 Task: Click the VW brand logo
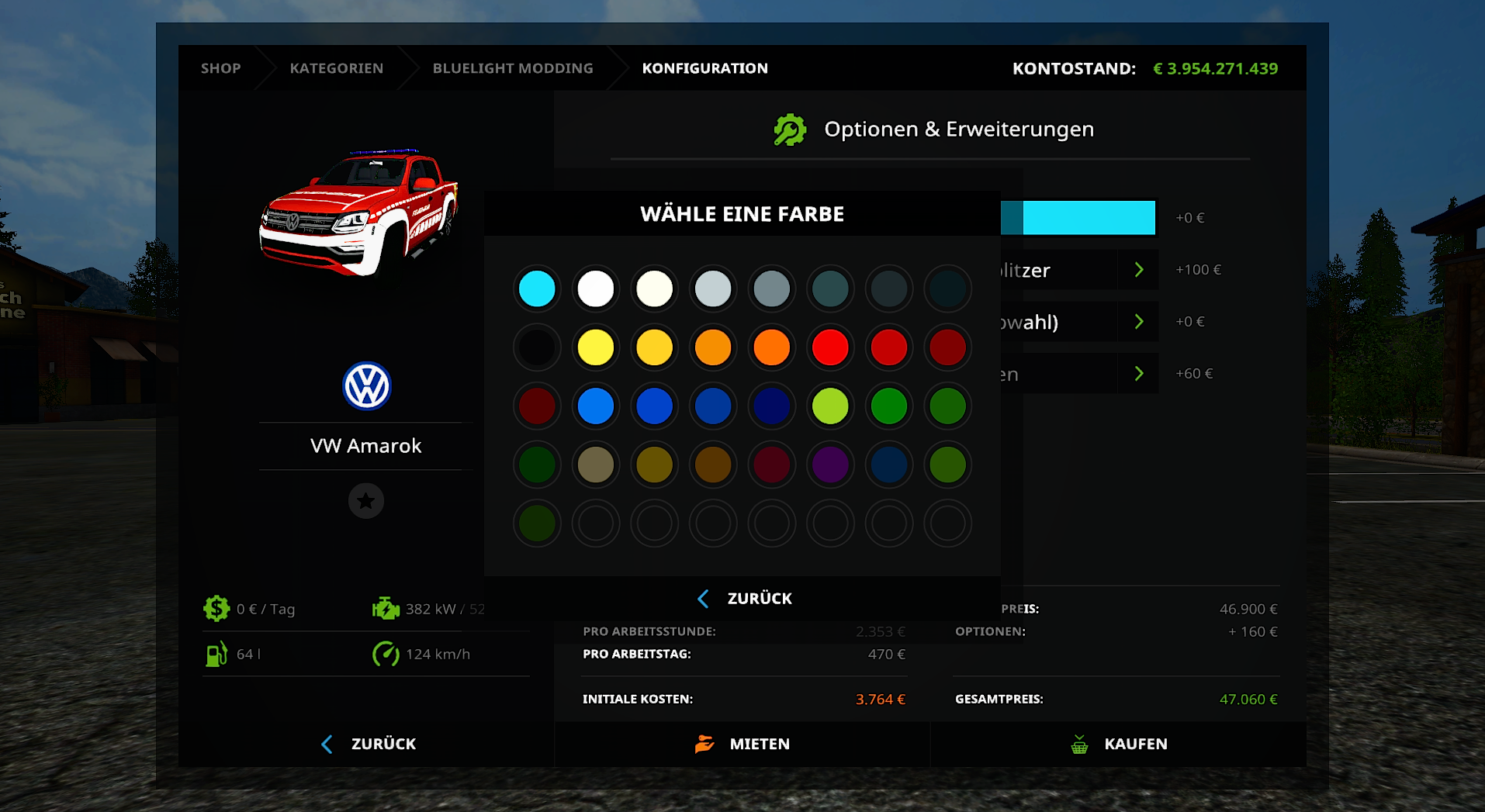(366, 386)
